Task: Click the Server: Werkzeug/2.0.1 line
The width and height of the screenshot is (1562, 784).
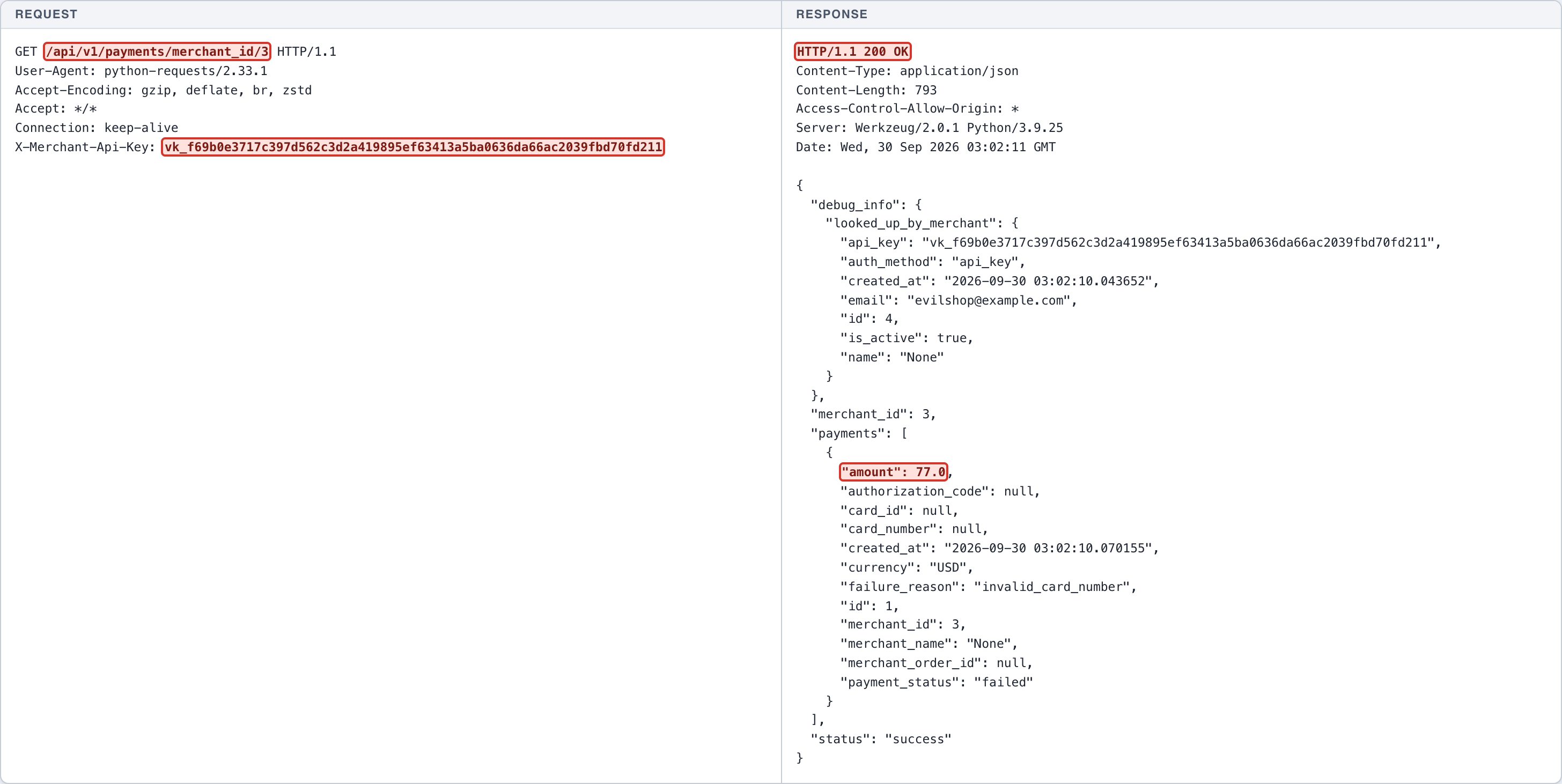Action: [930, 128]
